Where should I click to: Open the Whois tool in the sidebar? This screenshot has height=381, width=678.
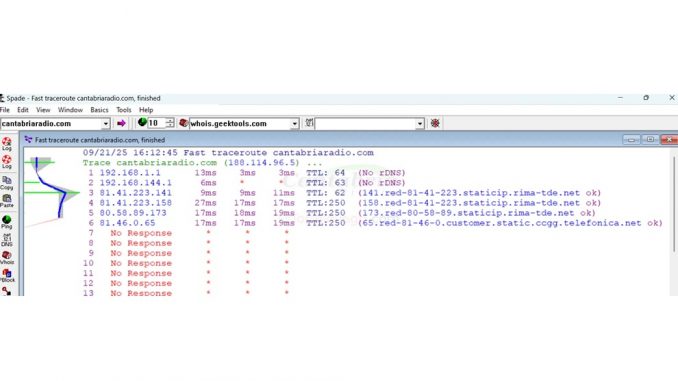pos(6,257)
